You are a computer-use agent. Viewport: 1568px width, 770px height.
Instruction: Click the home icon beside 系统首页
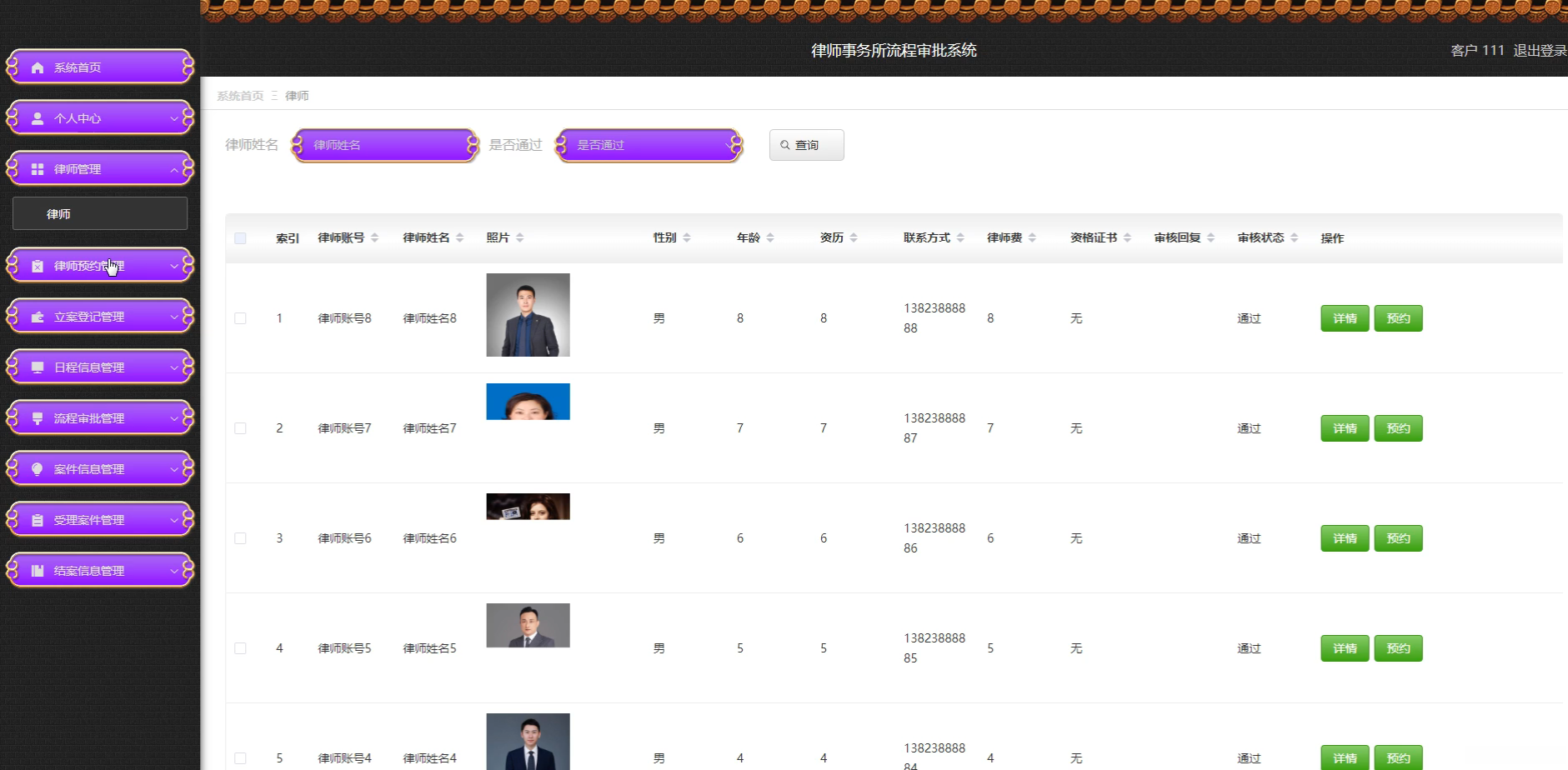click(38, 67)
